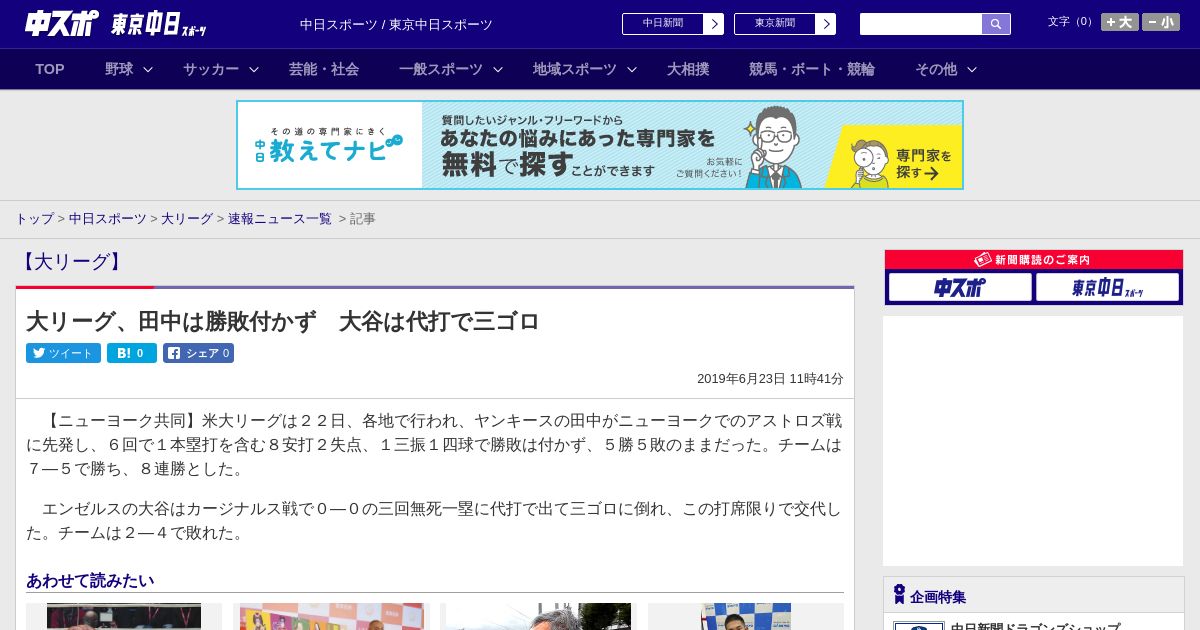The width and height of the screenshot is (1200, 630).
Task: Open the first あわせて読みたい thumbnail
Action: tap(124, 616)
